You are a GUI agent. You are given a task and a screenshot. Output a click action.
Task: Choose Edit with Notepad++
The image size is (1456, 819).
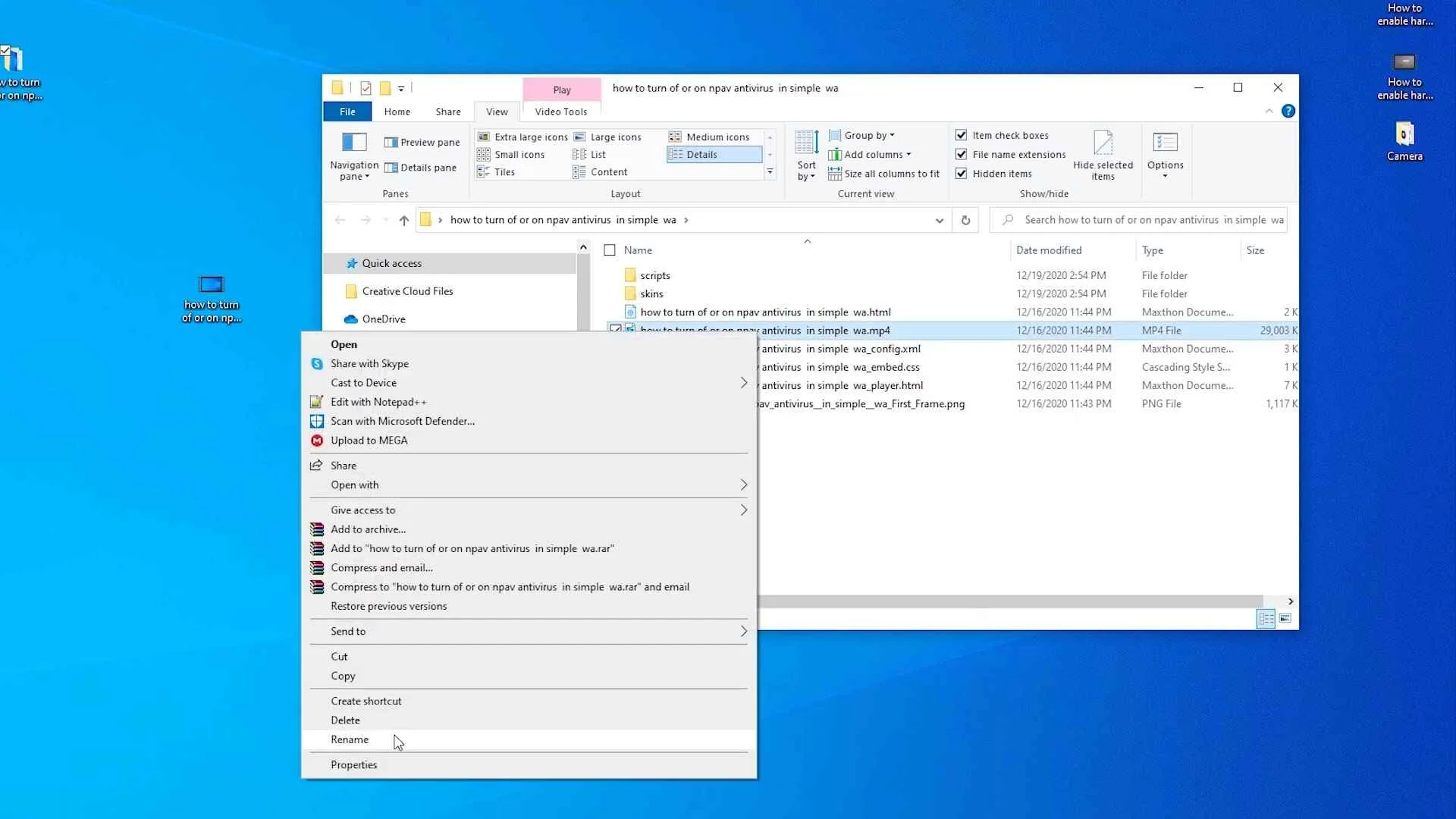[529, 402]
